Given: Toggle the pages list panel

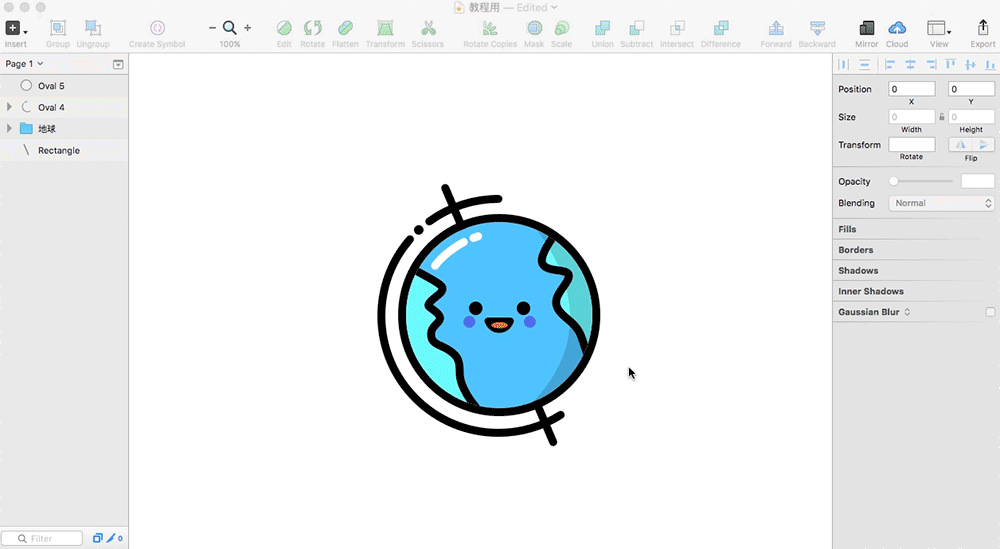Looking at the screenshot, I should click(x=118, y=64).
